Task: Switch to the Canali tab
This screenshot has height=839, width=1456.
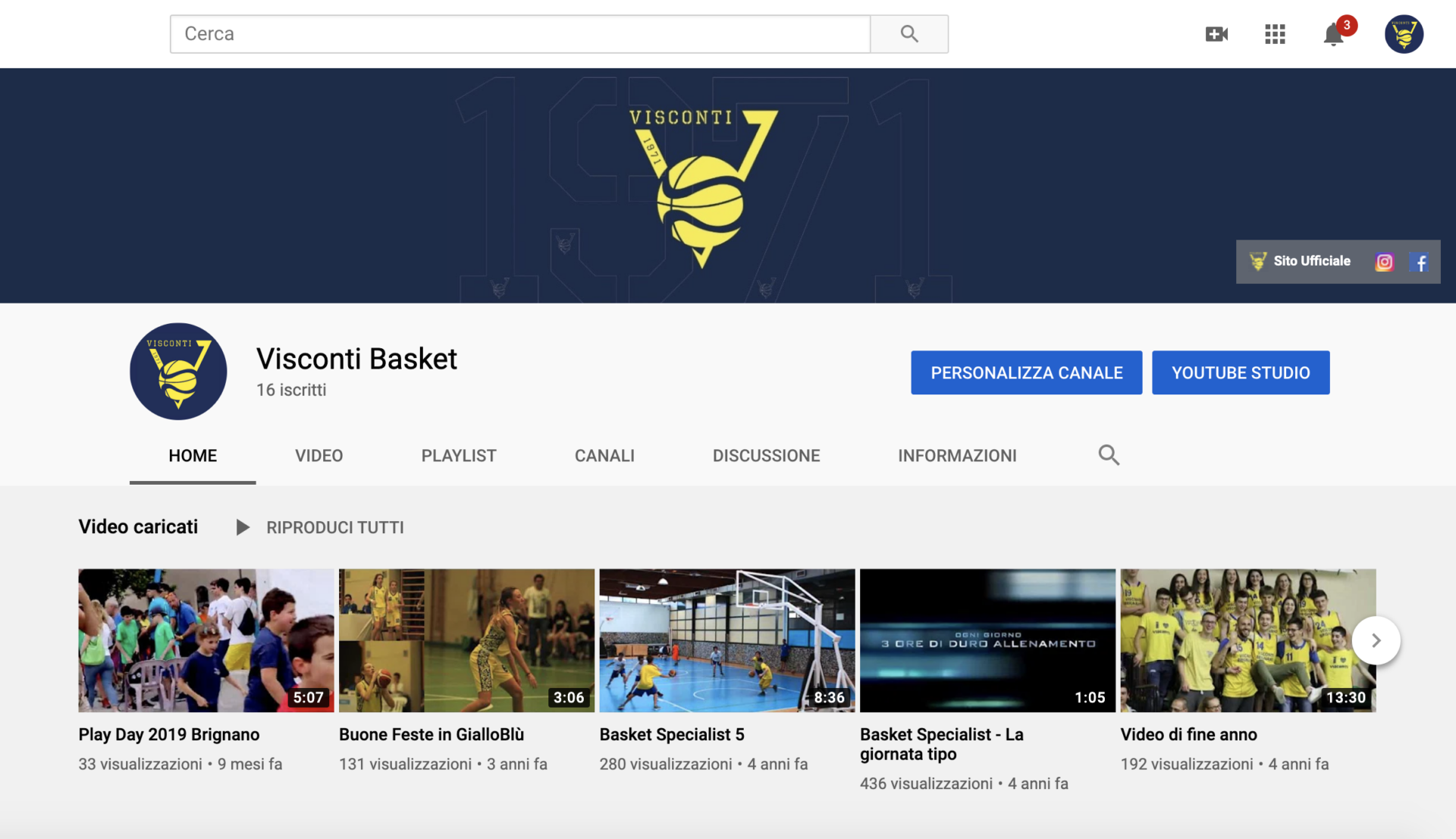Action: [x=604, y=456]
